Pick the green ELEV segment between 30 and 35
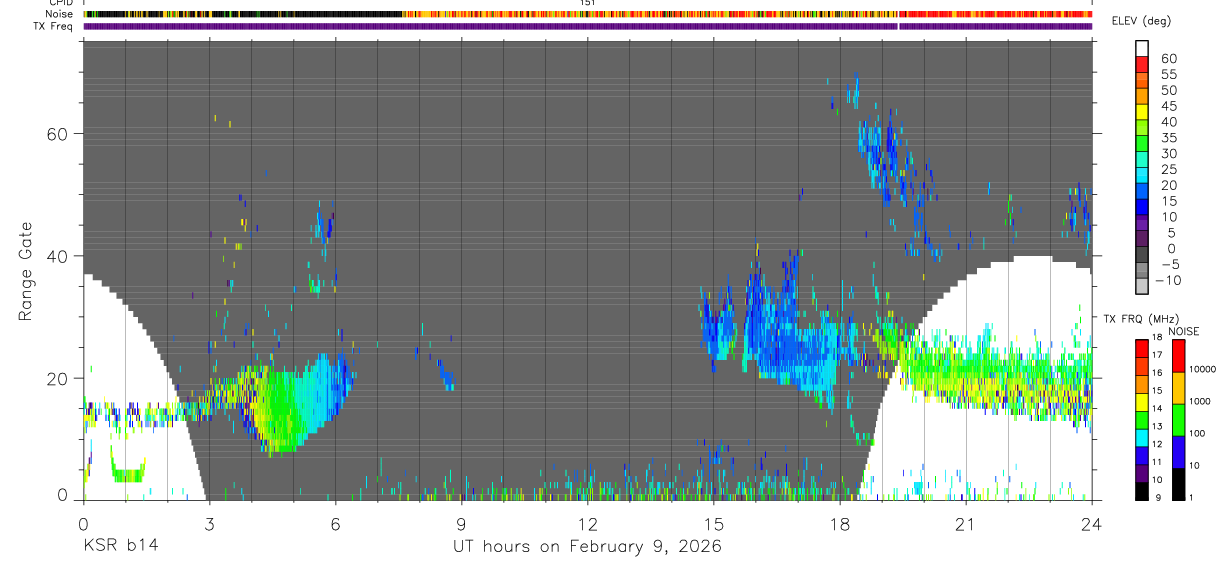The width and height of the screenshot is (1228, 567). (1142, 143)
